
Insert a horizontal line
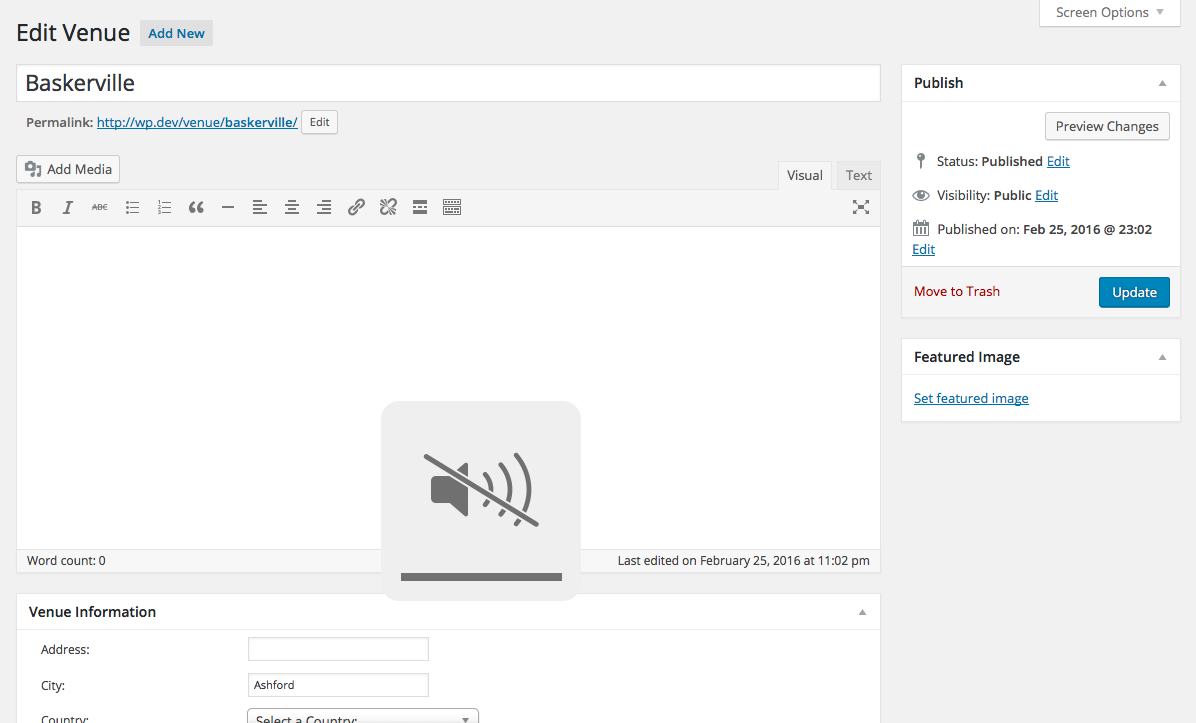click(x=228, y=208)
